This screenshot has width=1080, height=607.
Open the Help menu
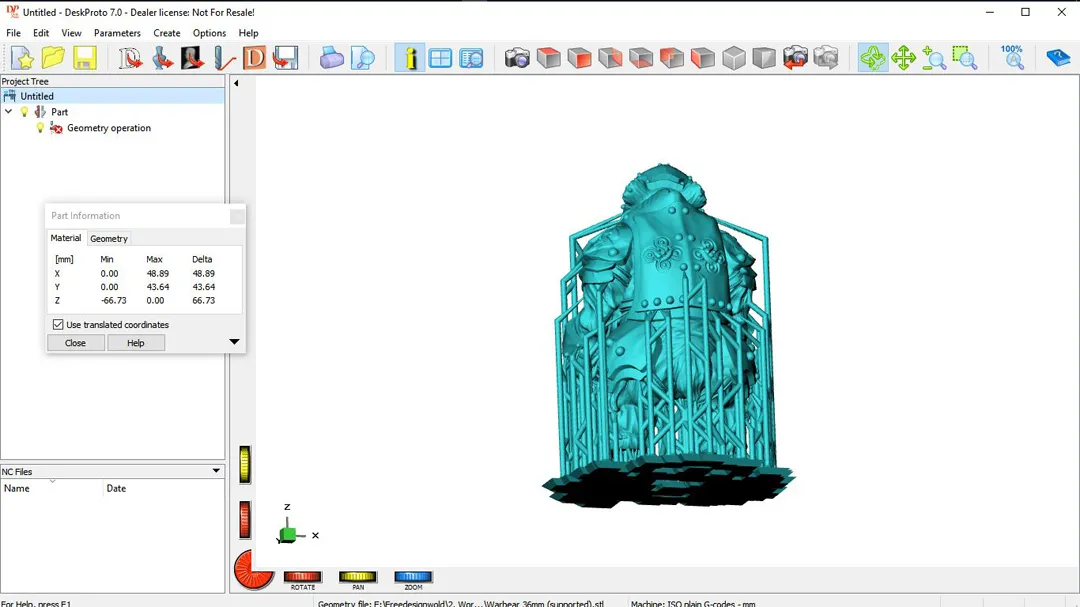[248, 33]
